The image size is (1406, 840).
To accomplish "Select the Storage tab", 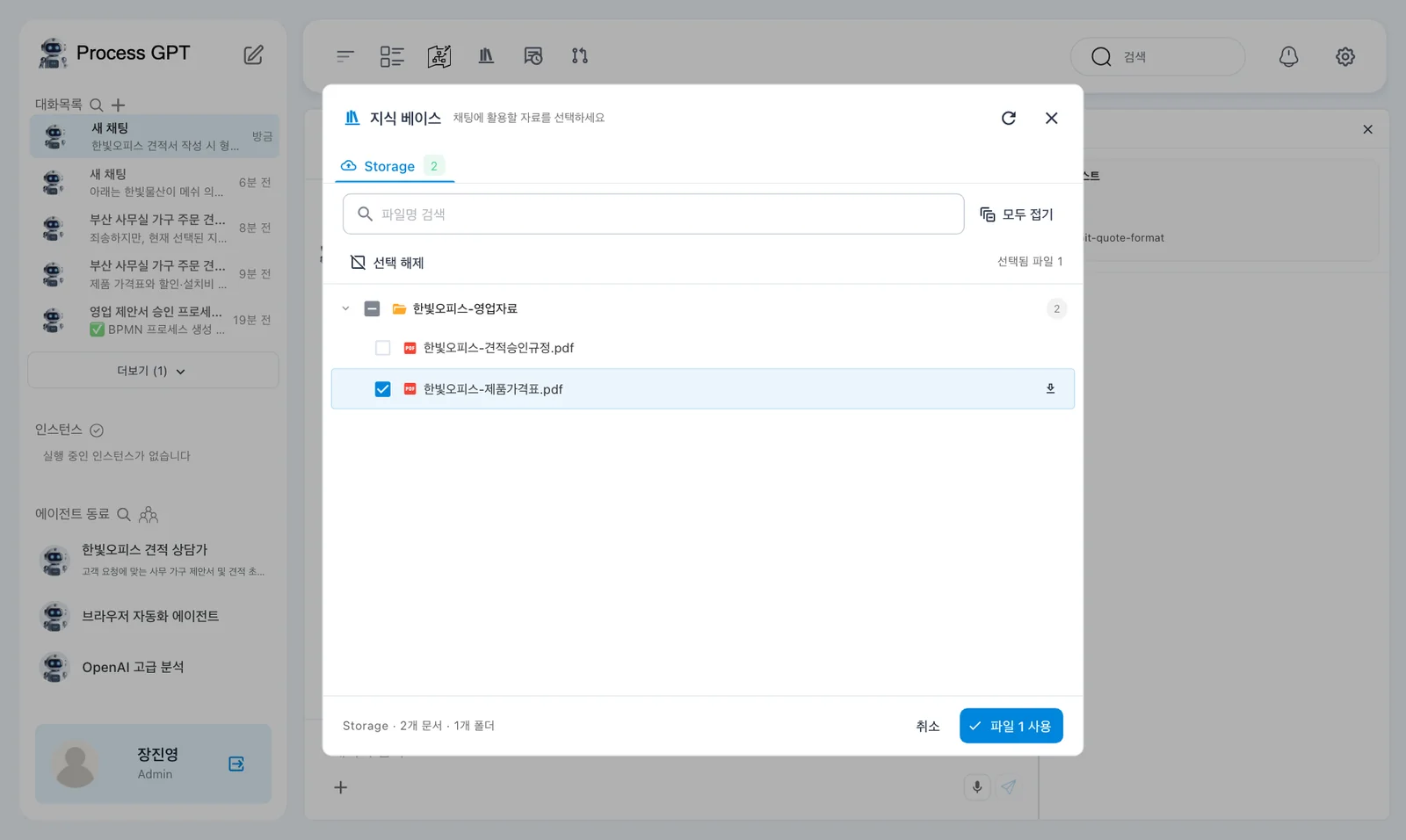I will [x=393, y=166].
